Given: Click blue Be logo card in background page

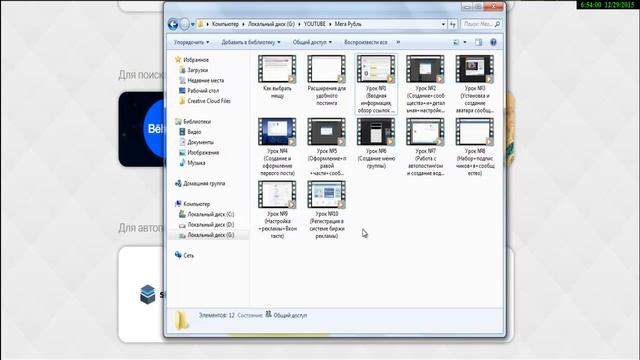Looking at the screenshot, I should click(x=141, y=129).
